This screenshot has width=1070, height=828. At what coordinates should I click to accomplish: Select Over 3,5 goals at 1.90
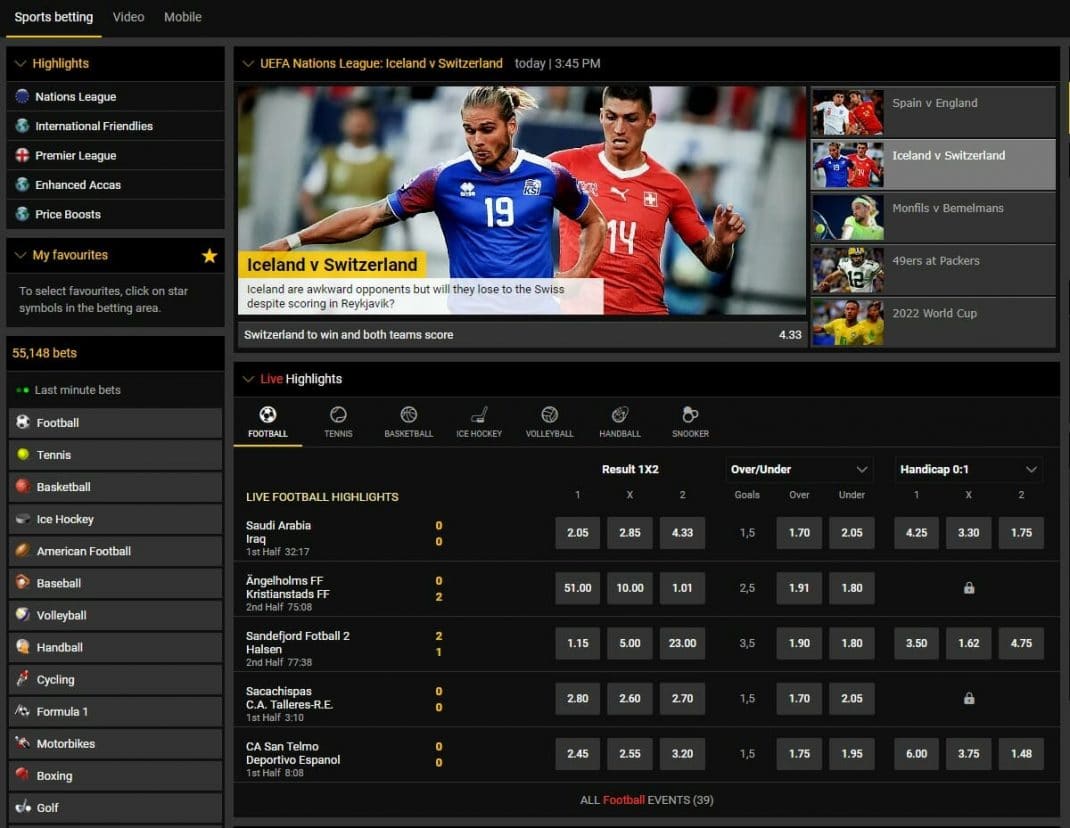pyautogui.click(x=799, y=643)
